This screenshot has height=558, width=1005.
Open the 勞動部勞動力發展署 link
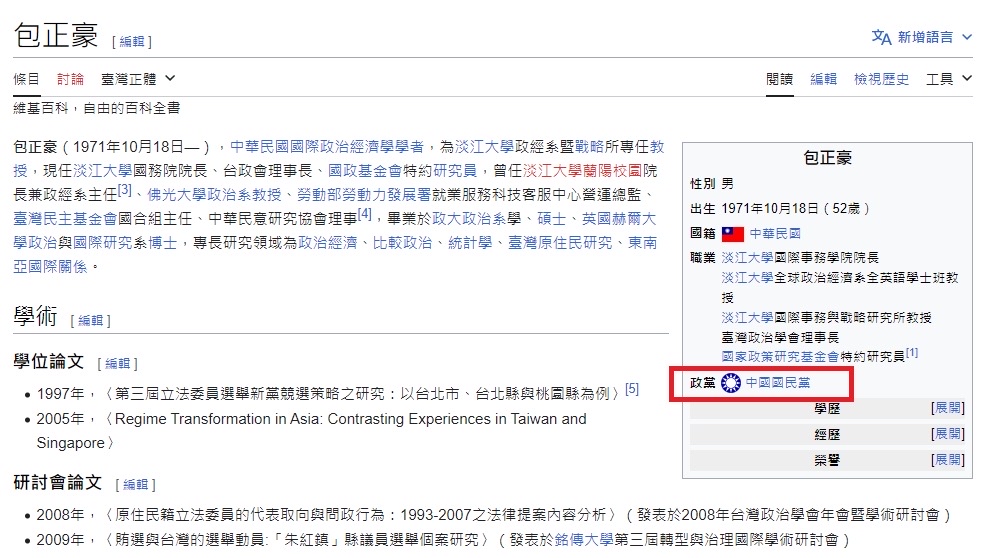pos(364,195)
